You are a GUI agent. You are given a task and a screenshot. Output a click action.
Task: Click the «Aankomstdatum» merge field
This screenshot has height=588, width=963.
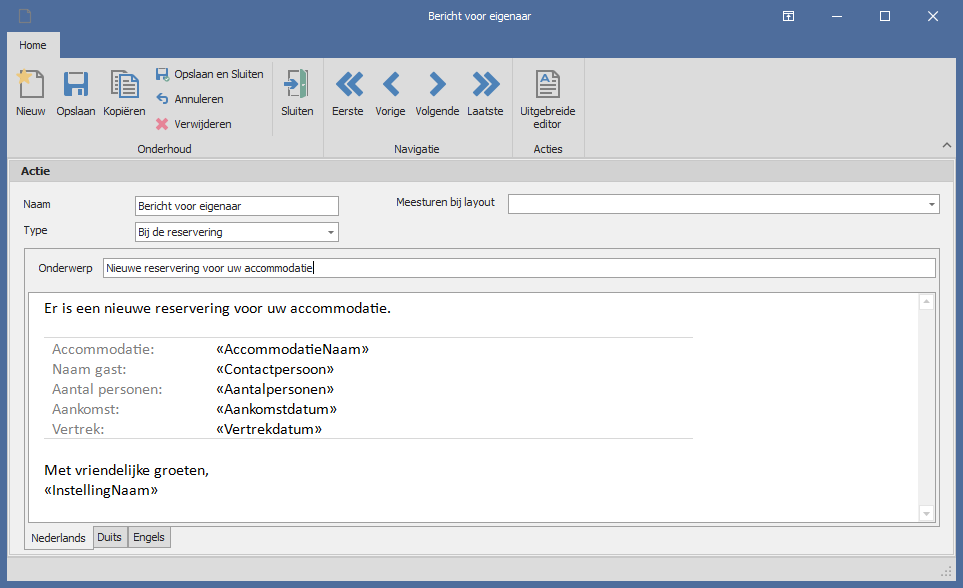click(276, 409)
